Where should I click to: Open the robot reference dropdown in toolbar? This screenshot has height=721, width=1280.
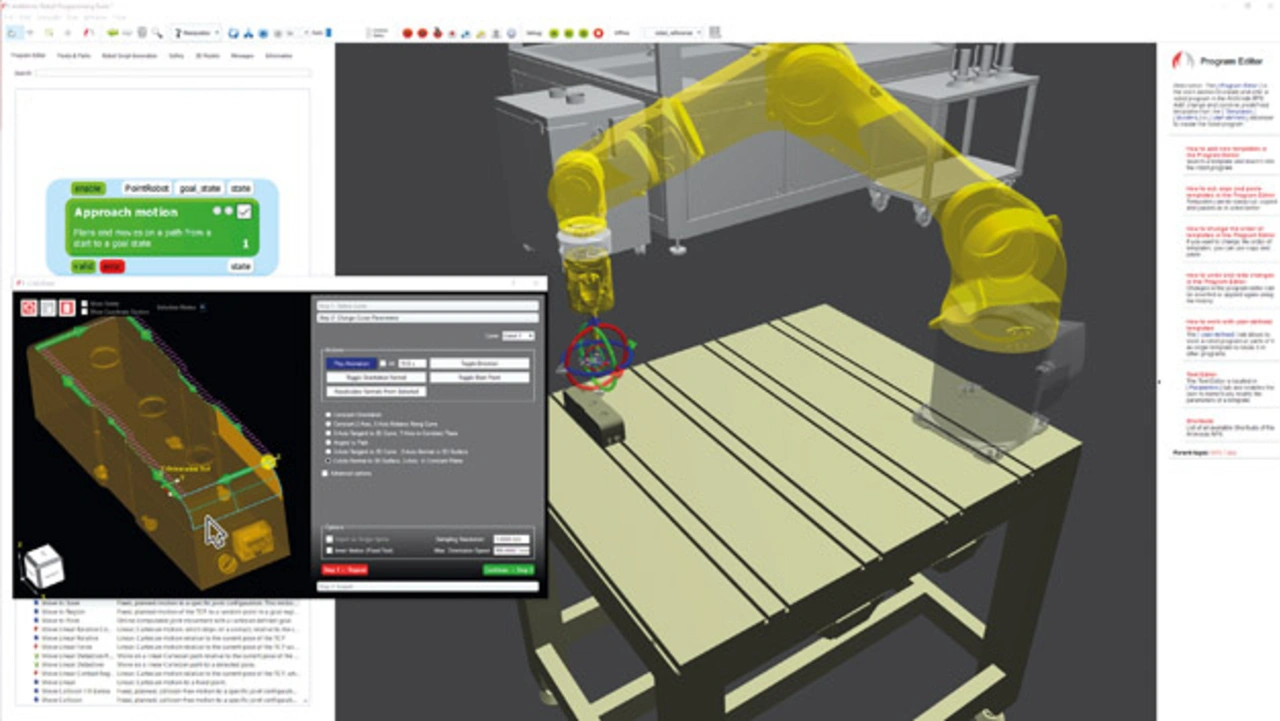[672, 33]
